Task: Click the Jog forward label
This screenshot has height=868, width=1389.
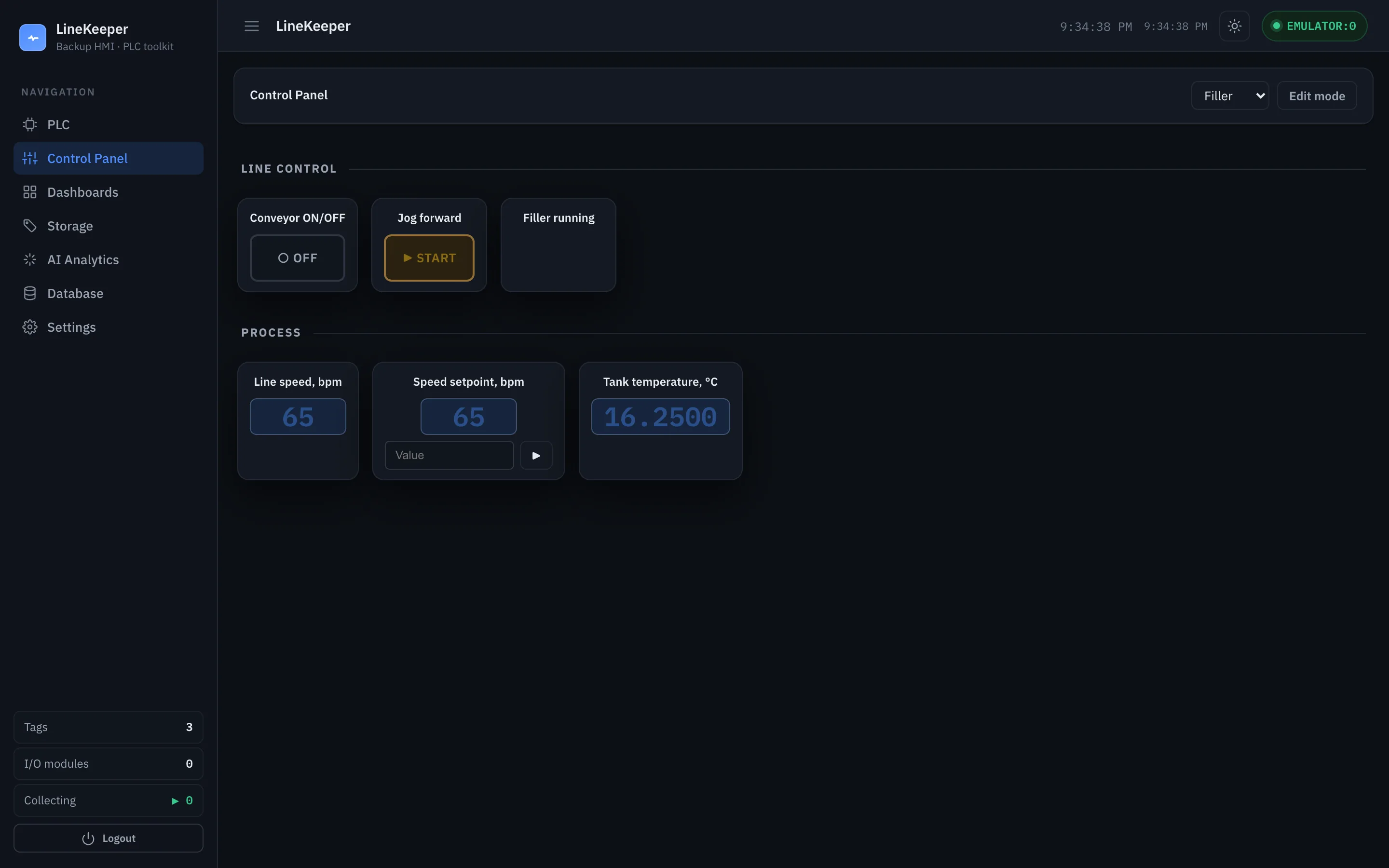Action: pos(429,218)
